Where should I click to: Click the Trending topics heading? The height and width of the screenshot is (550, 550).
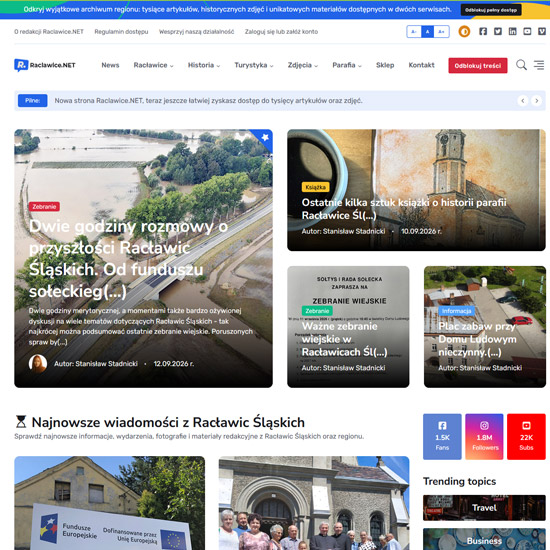pyautogui.click(x=460, y=481)
